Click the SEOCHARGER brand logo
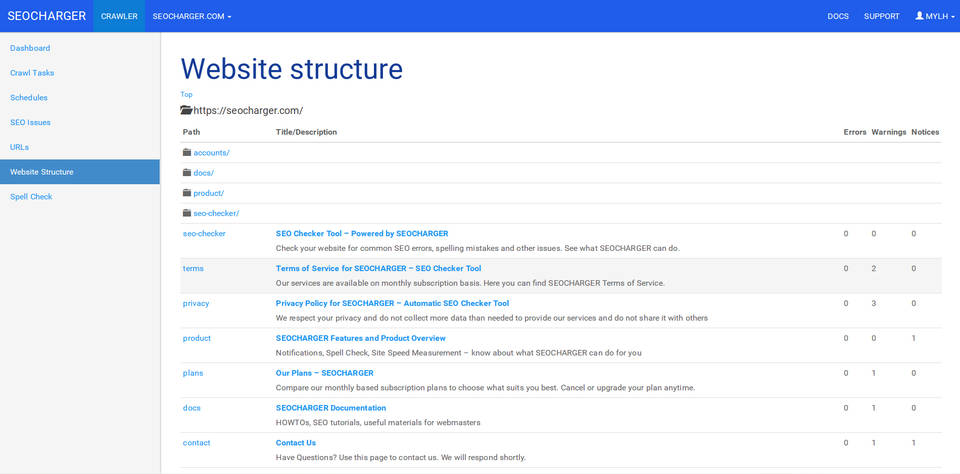This screenshot has width=960, height=474. (x=47, y=16)
